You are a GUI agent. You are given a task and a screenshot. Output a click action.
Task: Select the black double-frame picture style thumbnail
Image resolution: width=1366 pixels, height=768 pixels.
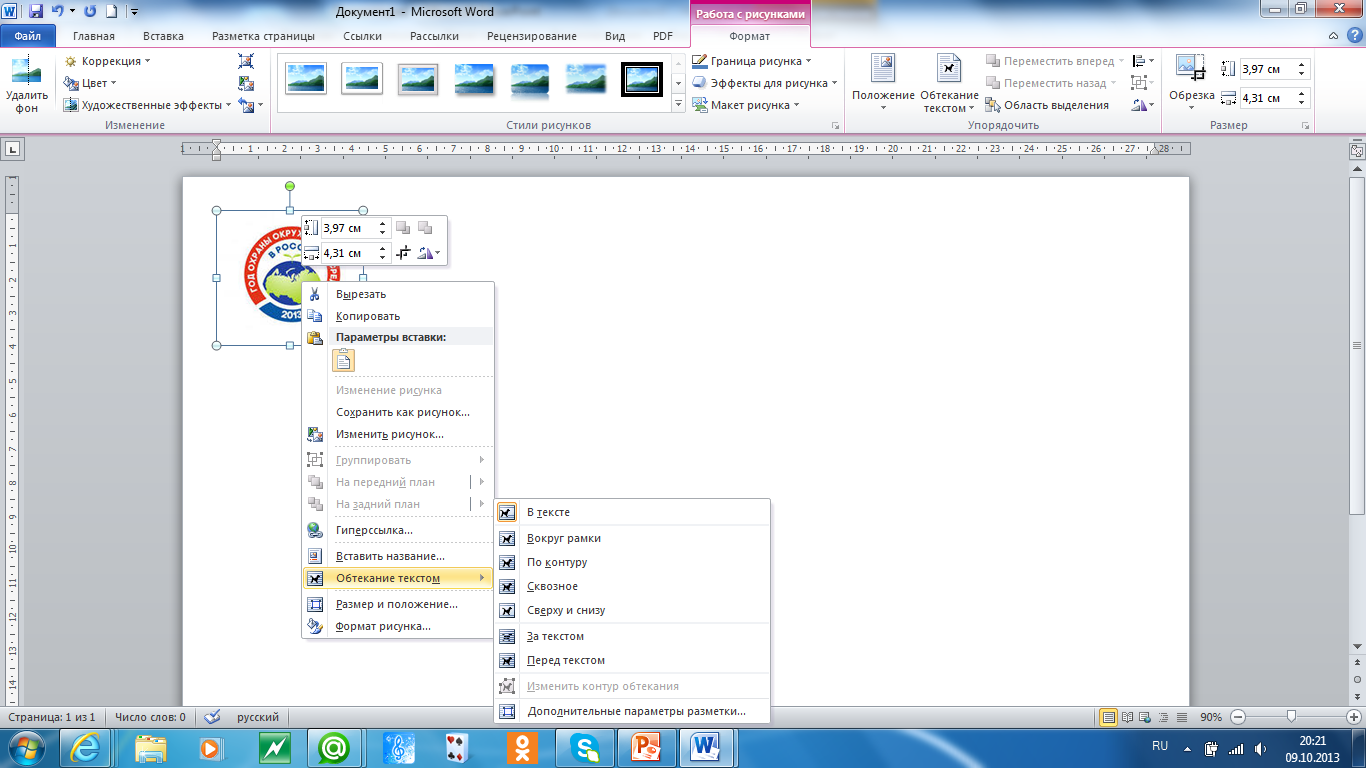641,79
